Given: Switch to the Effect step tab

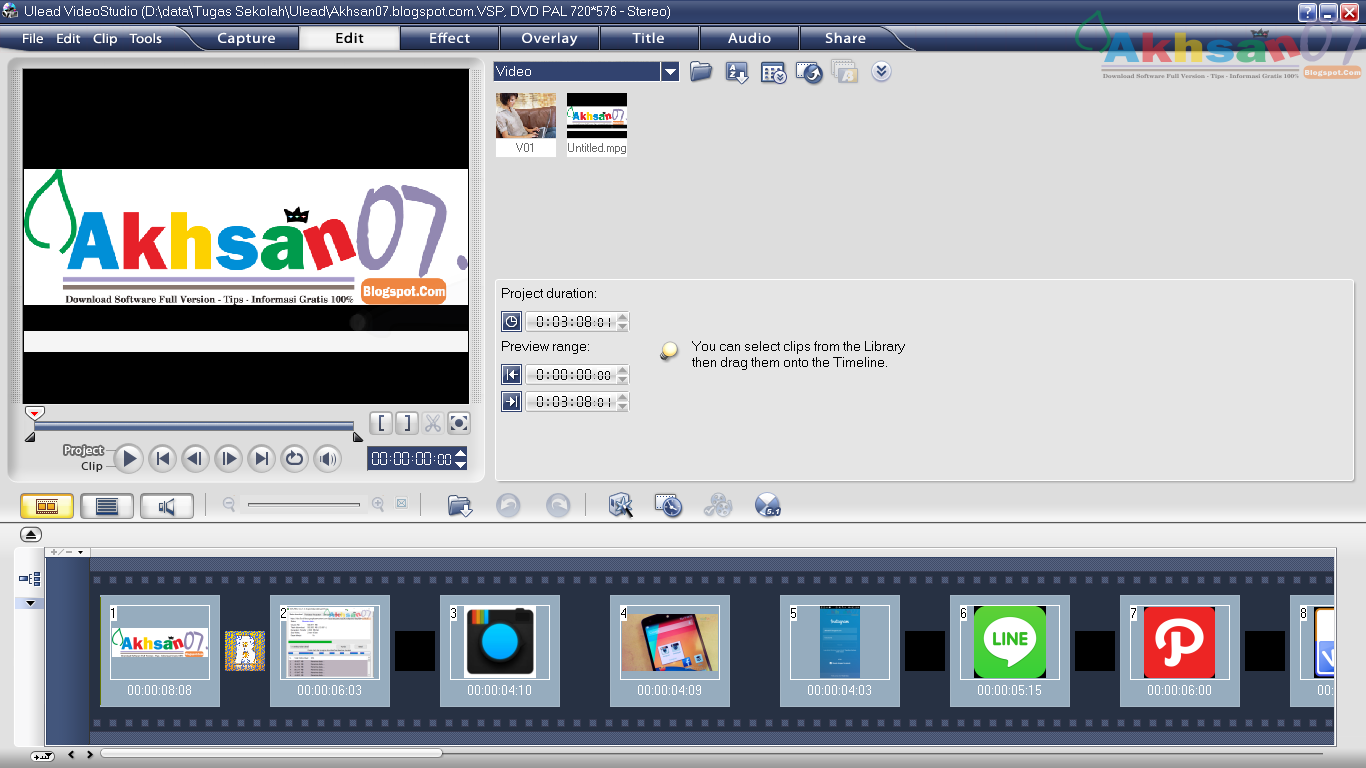Looking at the screenshot, I should click(450, 38).
